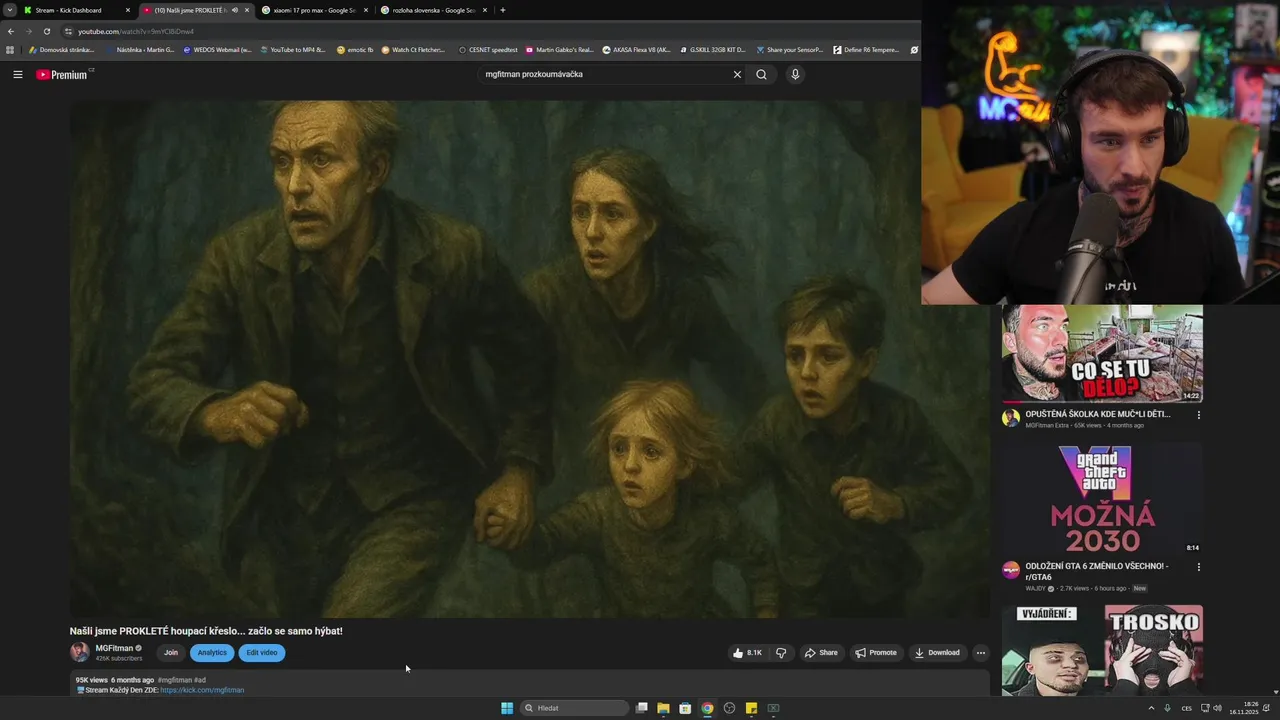Open options for ODLOŽENÍ GTA 6 video
The height and width of the screenshot is (720, 1280).
point(1198,567)
